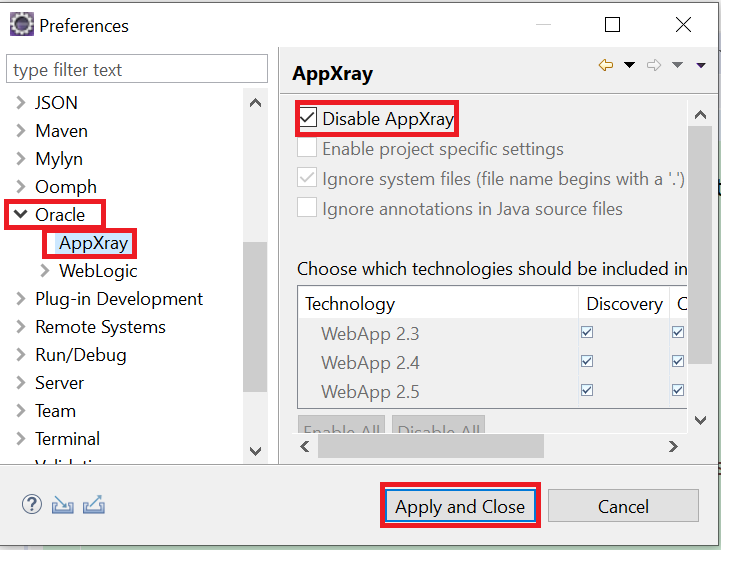
Task: Expand the WebLogic tree node
Action: (44, 270)
